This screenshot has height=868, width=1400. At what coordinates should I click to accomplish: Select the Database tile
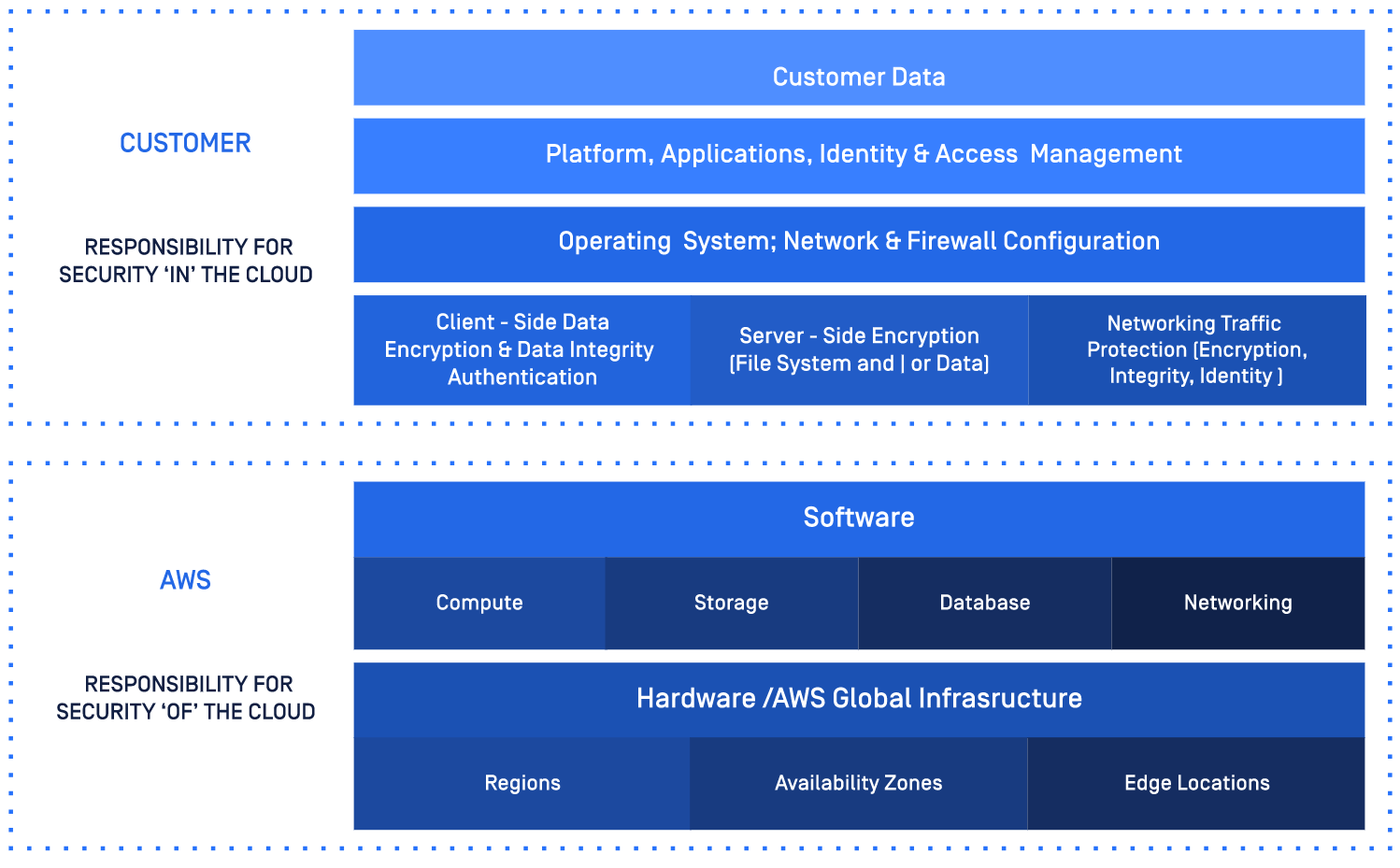984,604
